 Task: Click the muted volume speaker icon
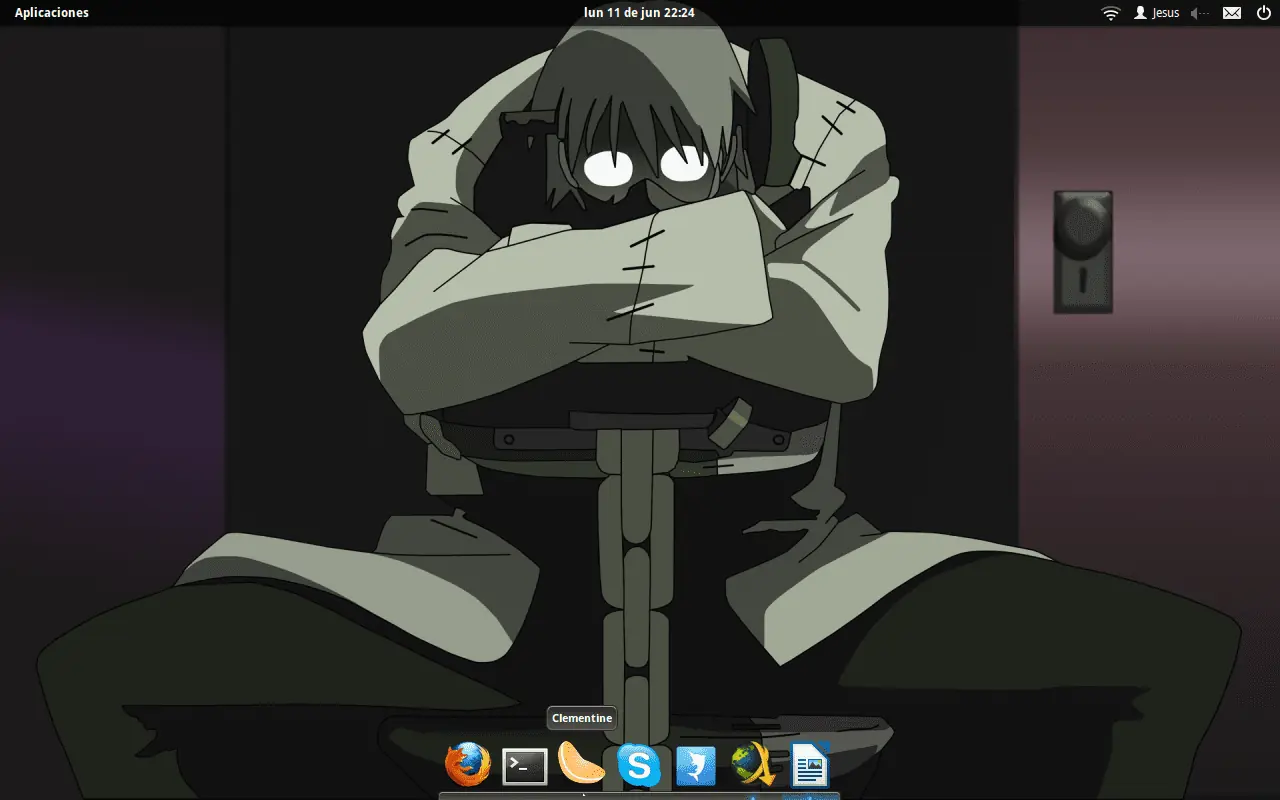tap(1200, 13)
